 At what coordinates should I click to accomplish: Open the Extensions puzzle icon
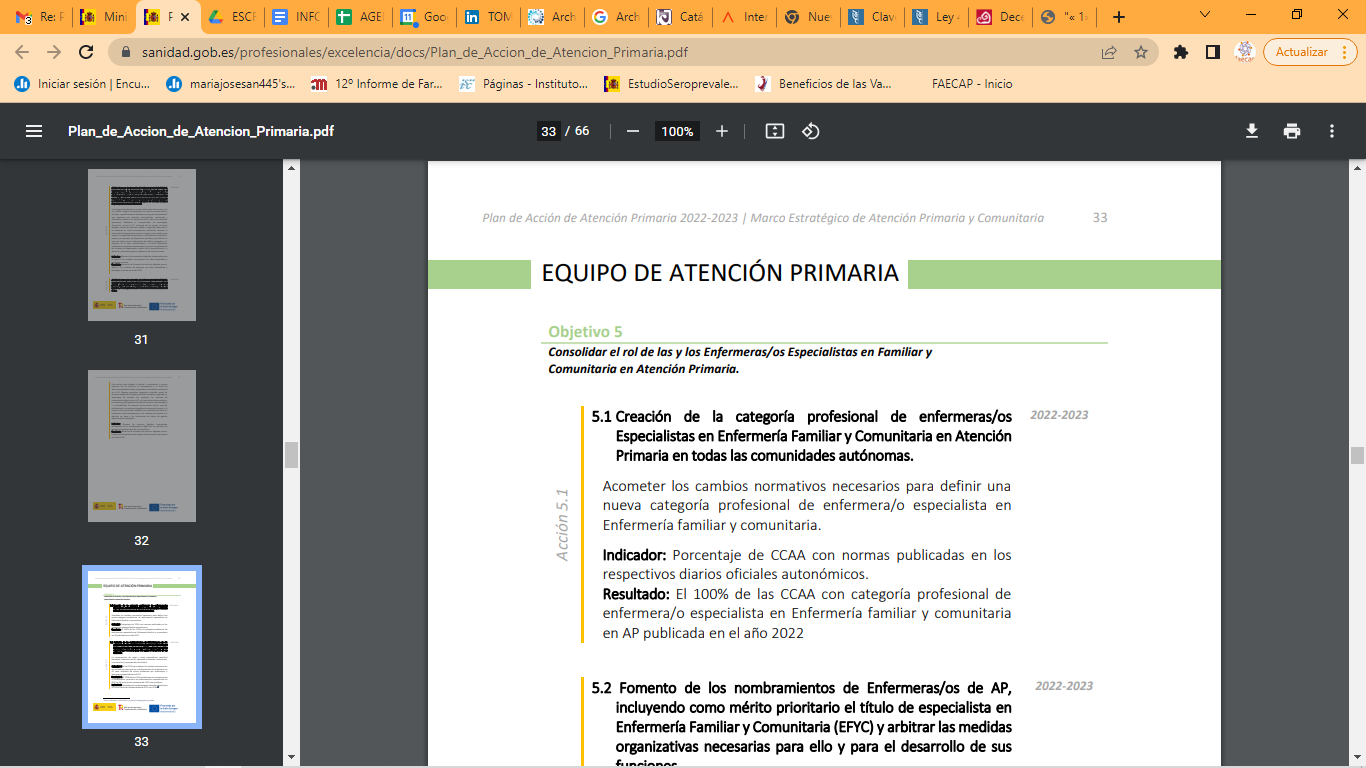1181,52
